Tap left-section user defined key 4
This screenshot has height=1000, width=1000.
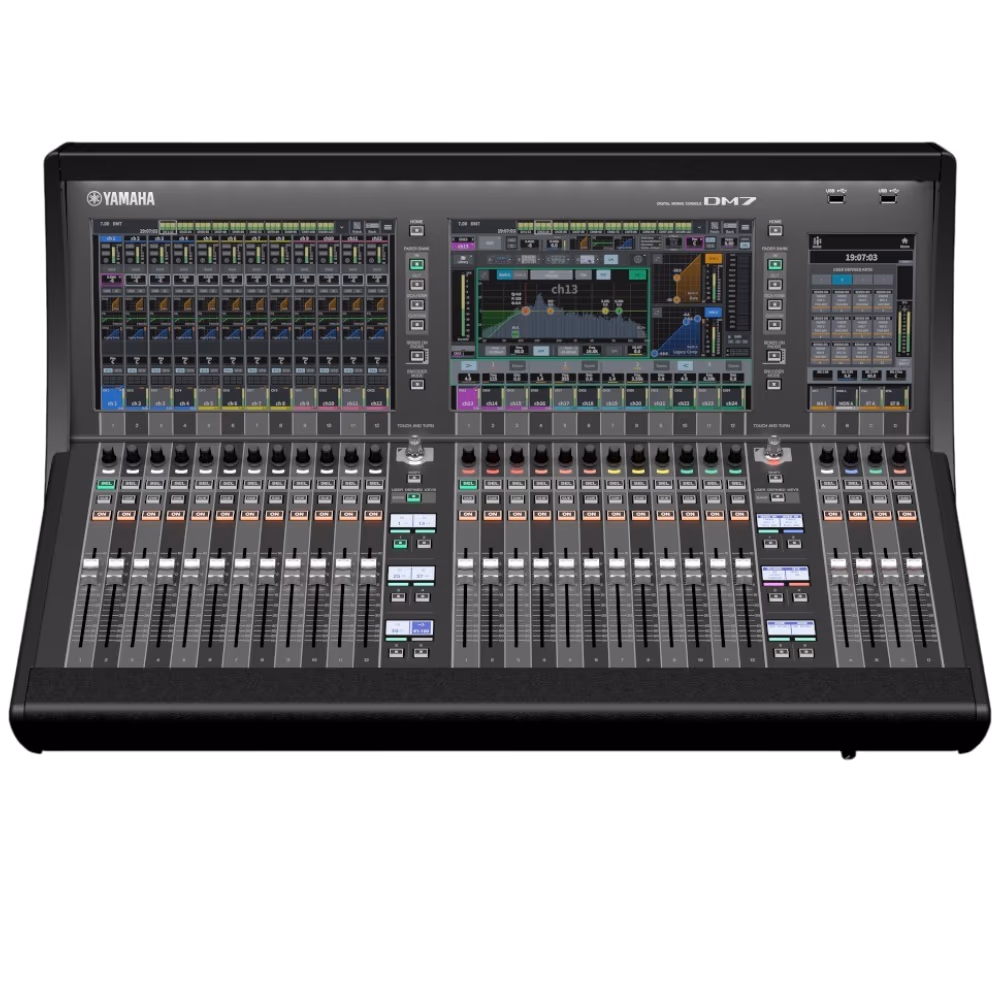tap(422, 597)
